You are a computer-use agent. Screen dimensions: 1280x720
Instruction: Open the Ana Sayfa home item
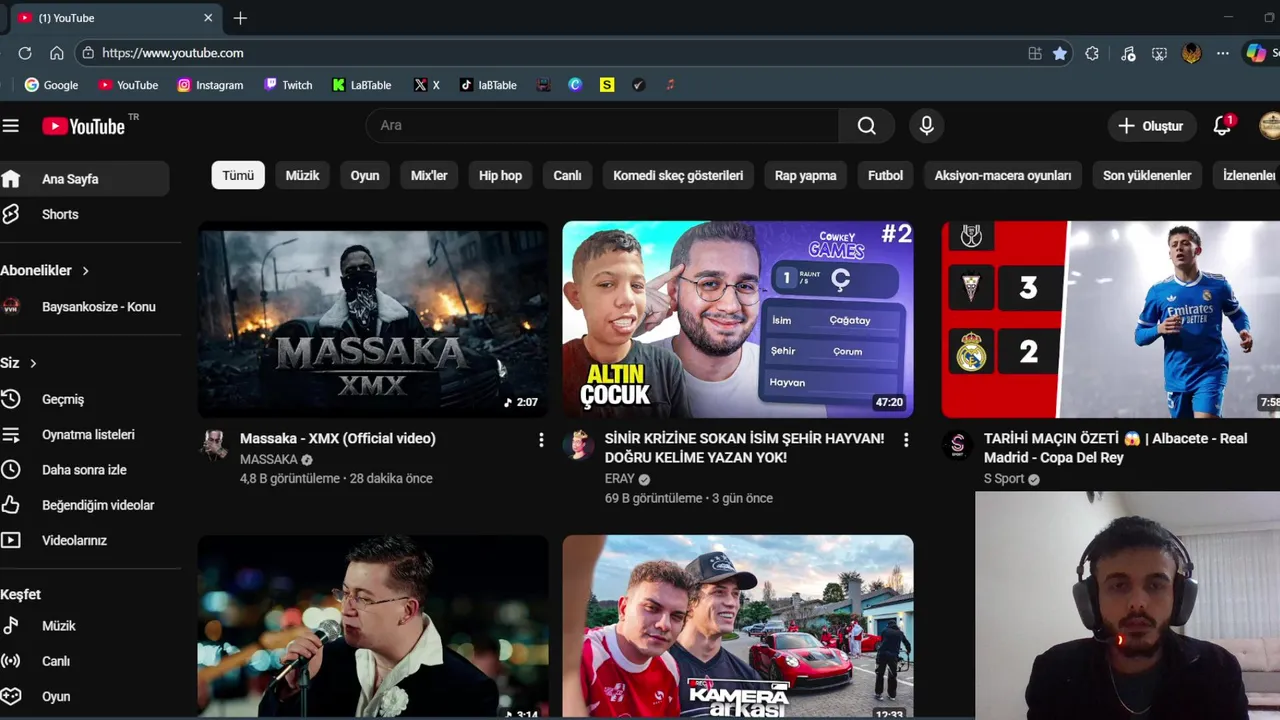[x=85, y=179]
